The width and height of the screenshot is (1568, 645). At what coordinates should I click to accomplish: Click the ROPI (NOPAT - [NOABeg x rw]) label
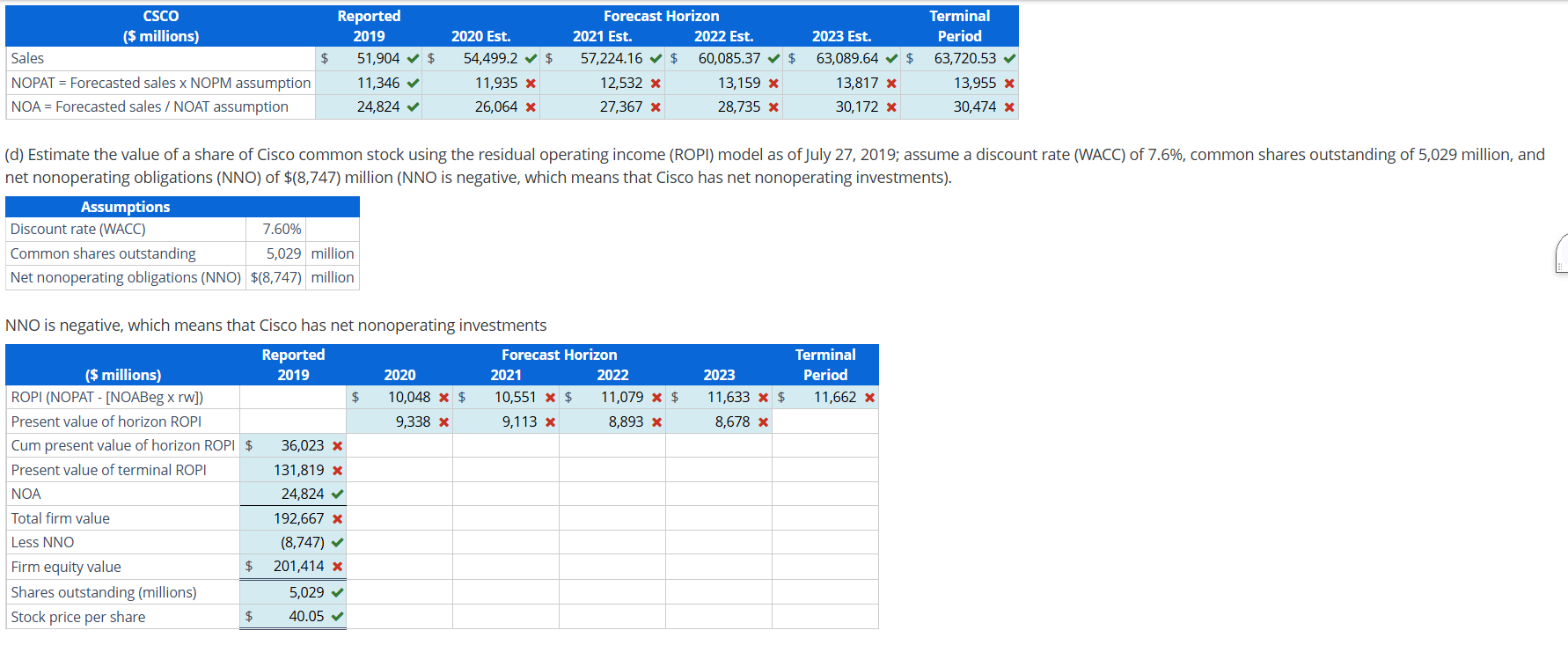[x=107, y=398]
